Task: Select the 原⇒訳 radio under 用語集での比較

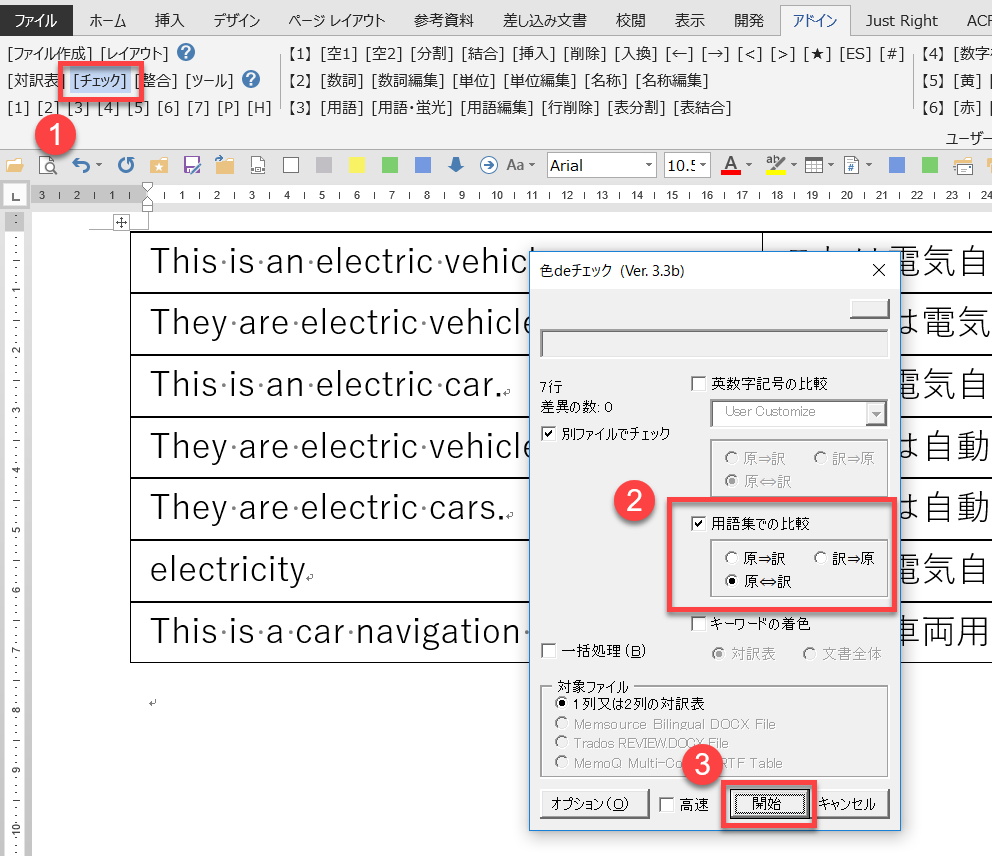Action: point(734,558)
